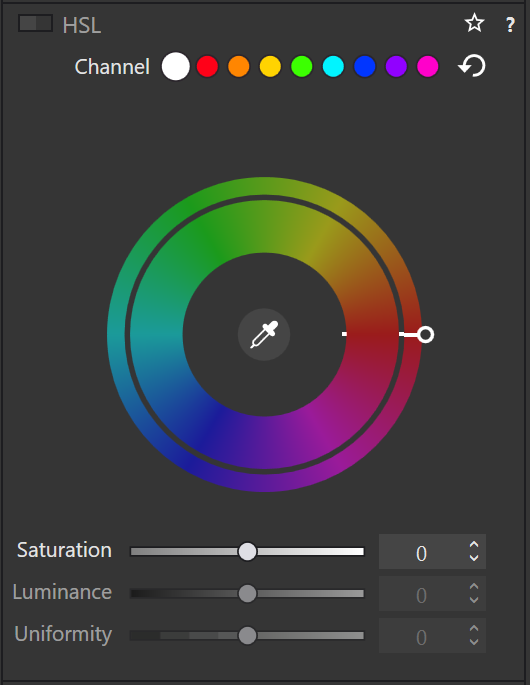The width and height of the screenshot is (530, 685).
Task: Open the HSL help question mark
Action: (x=509, y=25)
